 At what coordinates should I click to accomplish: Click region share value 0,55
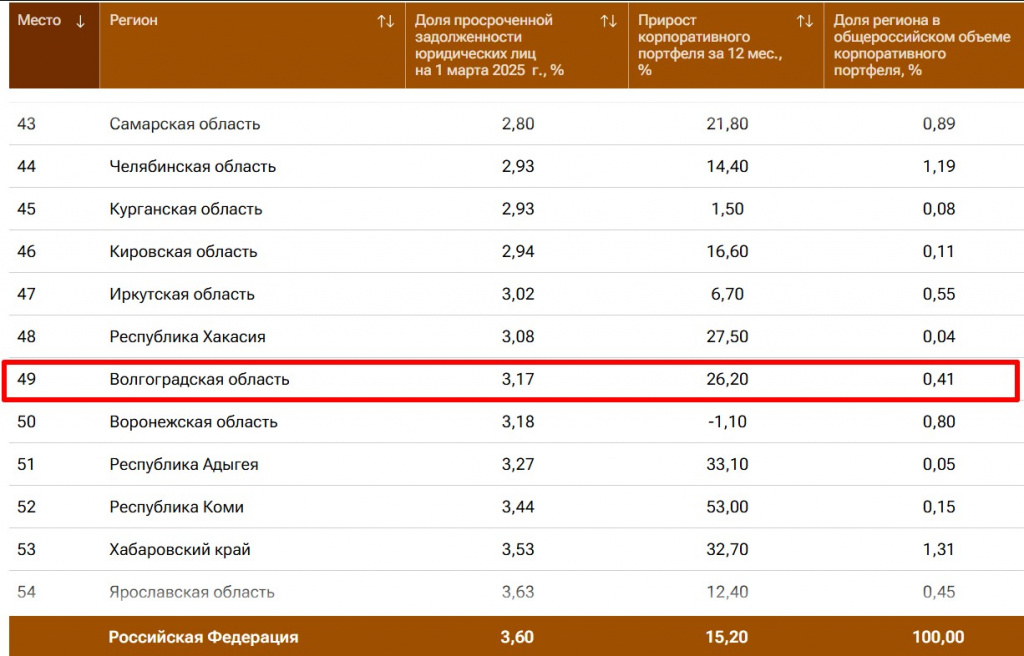(x=938, y=294)
